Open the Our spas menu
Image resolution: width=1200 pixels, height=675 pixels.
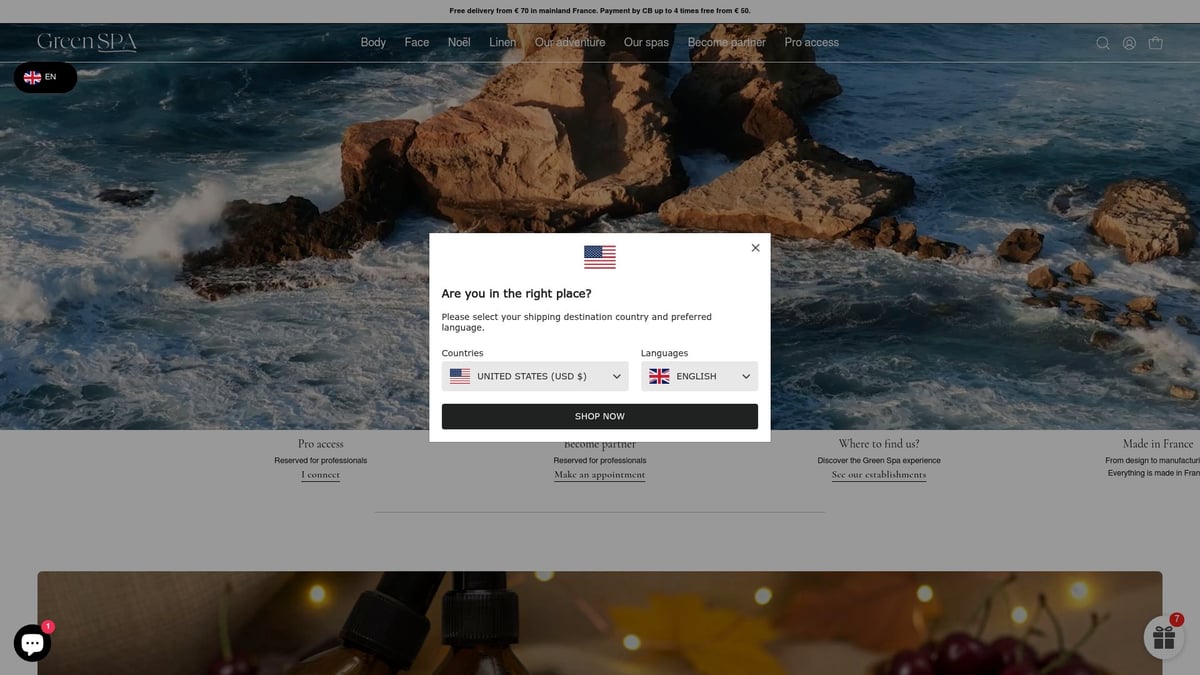646,42
